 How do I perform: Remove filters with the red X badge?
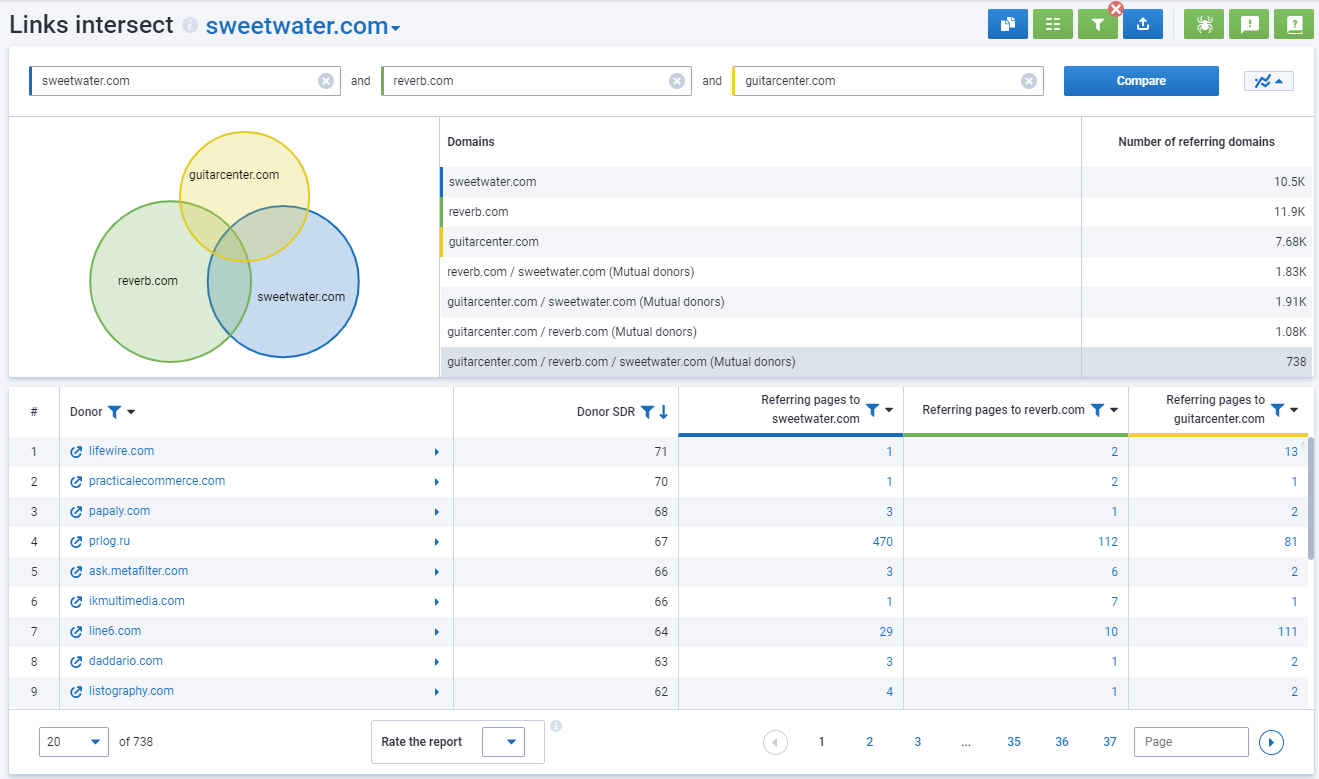pos(1116,9)
